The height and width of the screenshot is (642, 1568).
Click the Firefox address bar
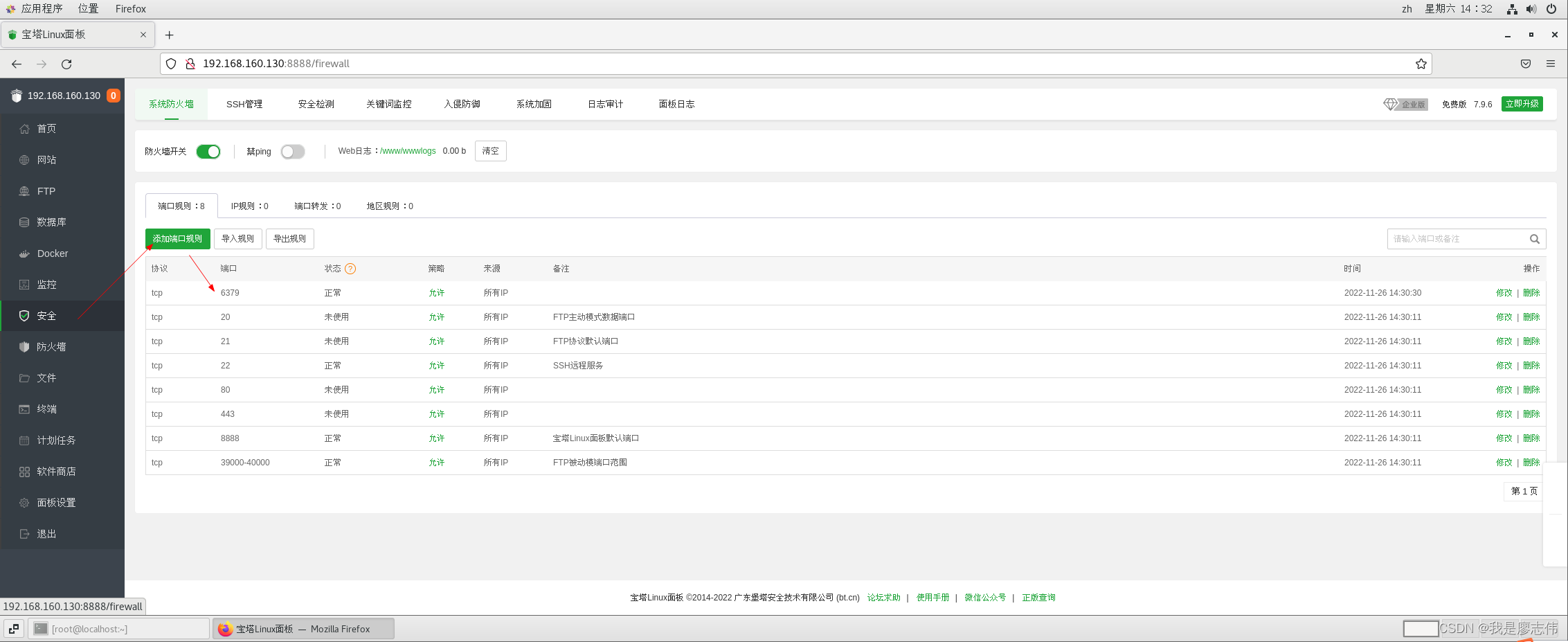(796, 64)
